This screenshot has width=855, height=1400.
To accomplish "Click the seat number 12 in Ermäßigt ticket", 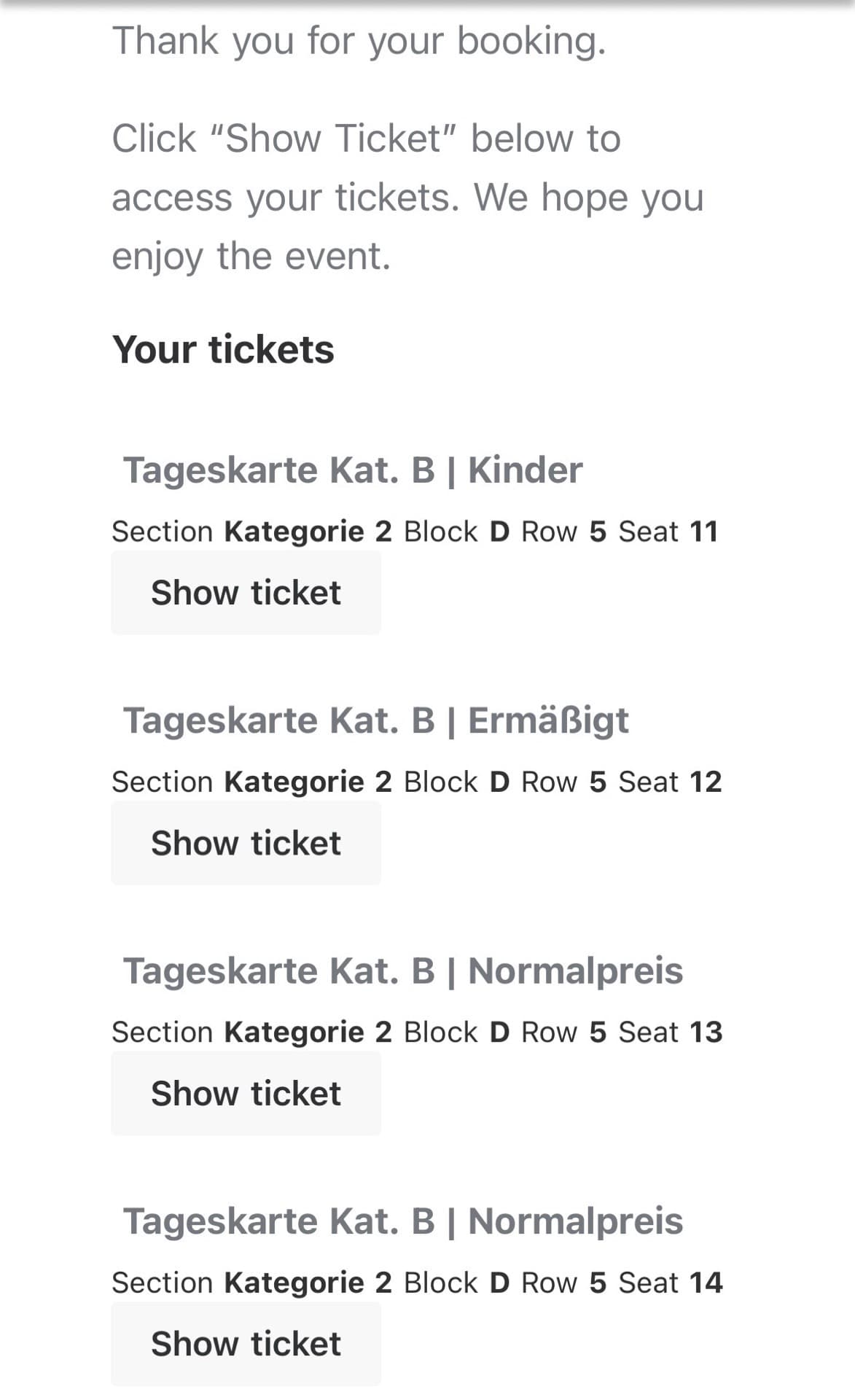I will tap(705, 782).
